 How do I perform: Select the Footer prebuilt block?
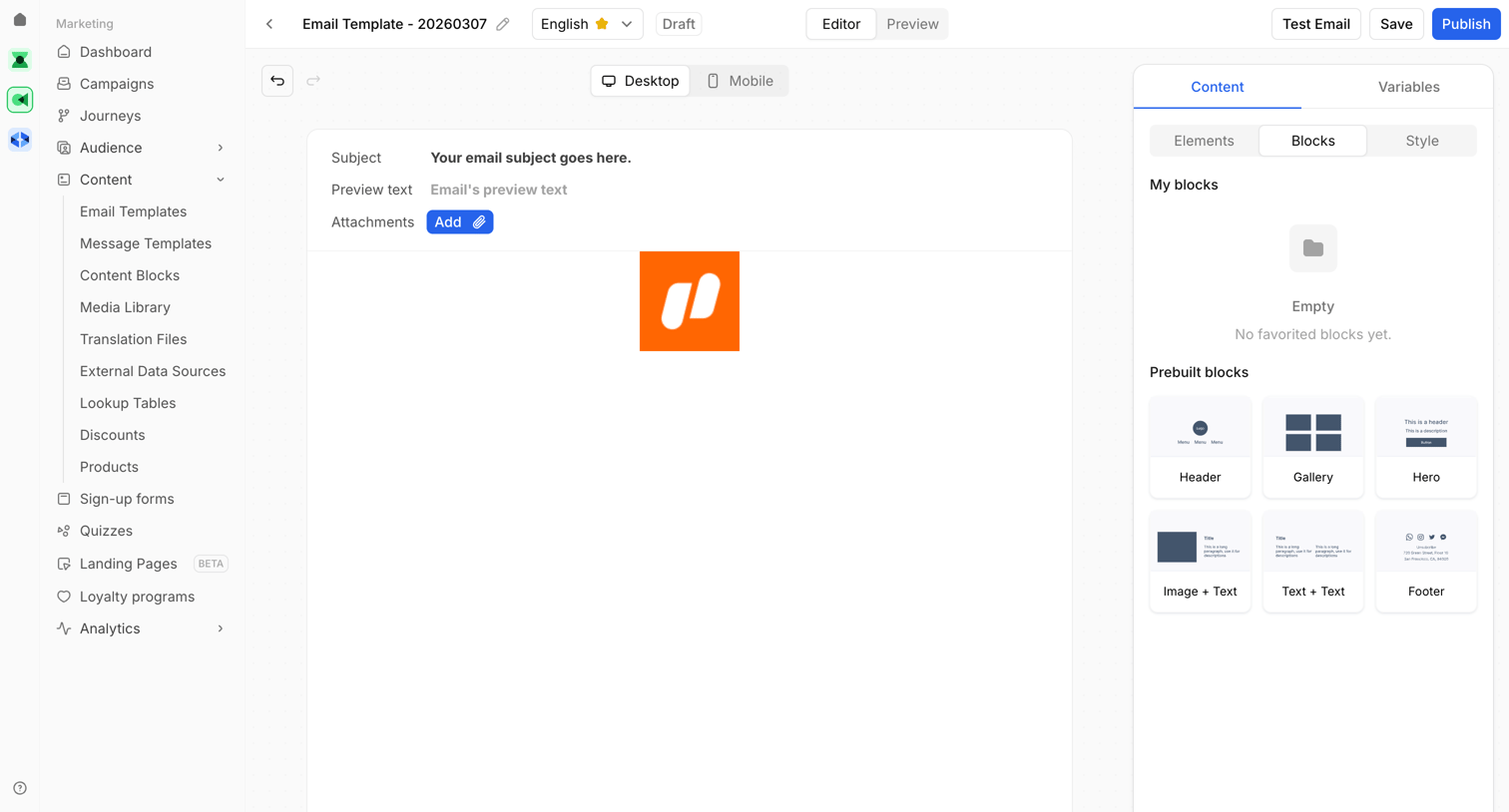tap(1426, 562)
